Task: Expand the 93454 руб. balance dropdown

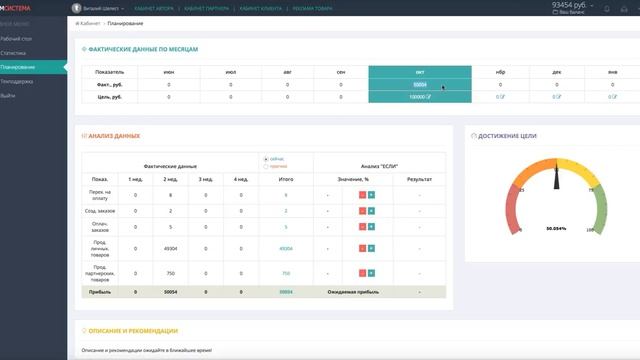Action: pos(573,5)
